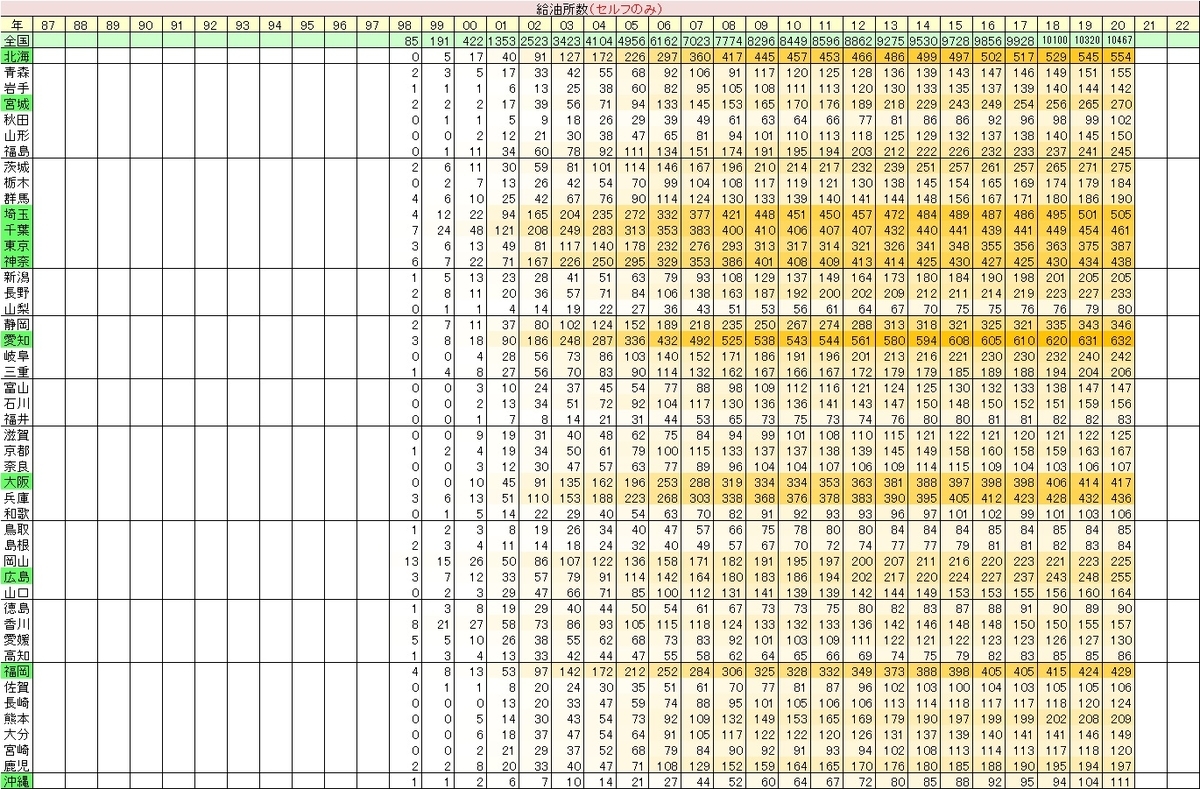This screenshot has height=789, width=1200.
Task: Select the 愛媛 row label
Action: [16, 640]
